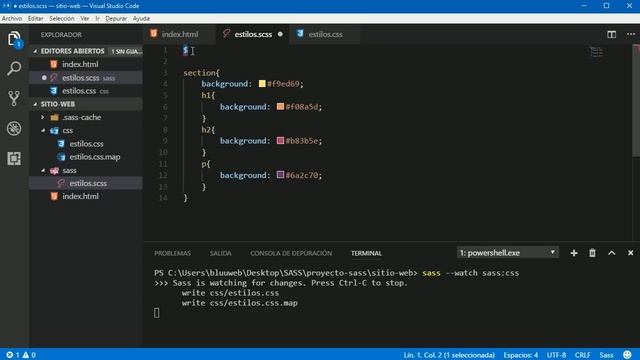640x360 pixels.
Task: Open the Ir menu
Action: 98,18
